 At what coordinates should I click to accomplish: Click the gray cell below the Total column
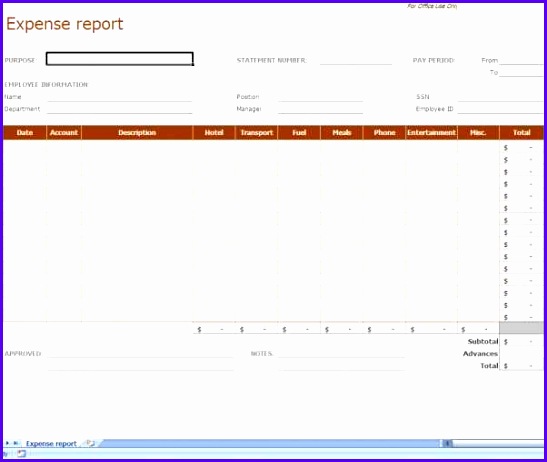coord(522,328)
